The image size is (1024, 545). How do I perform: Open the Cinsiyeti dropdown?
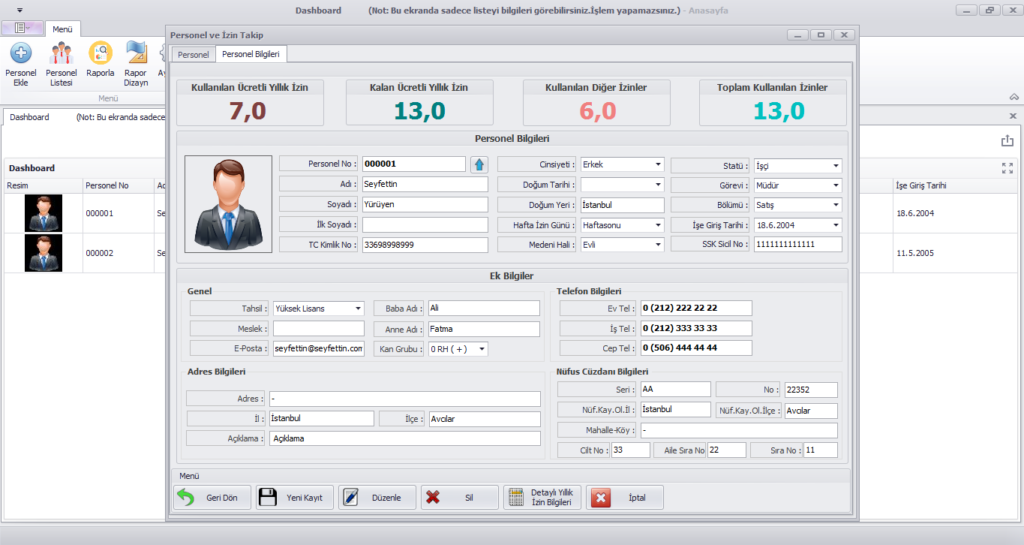tap(658, 164)
